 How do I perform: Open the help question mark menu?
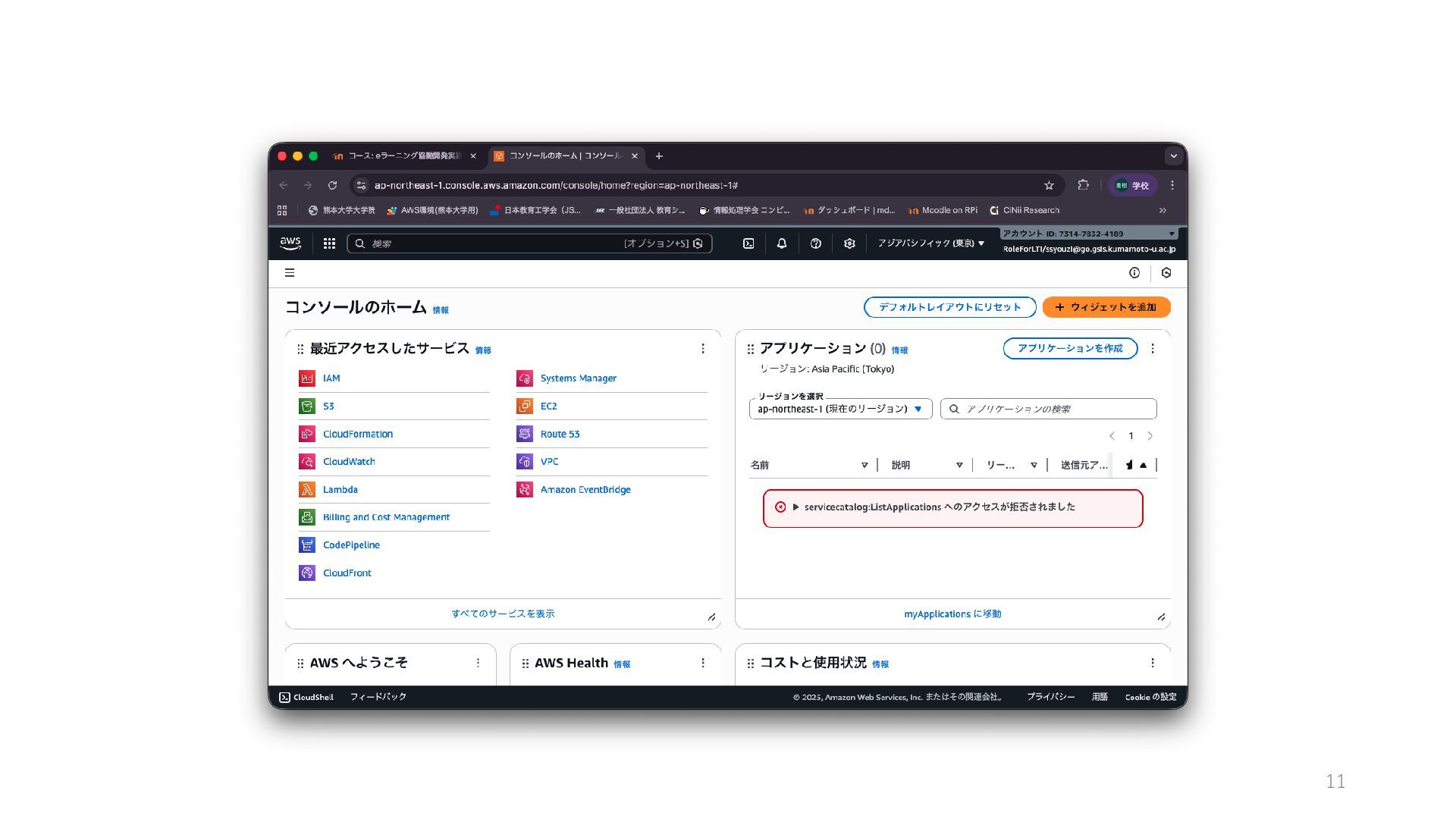[816, 243]
